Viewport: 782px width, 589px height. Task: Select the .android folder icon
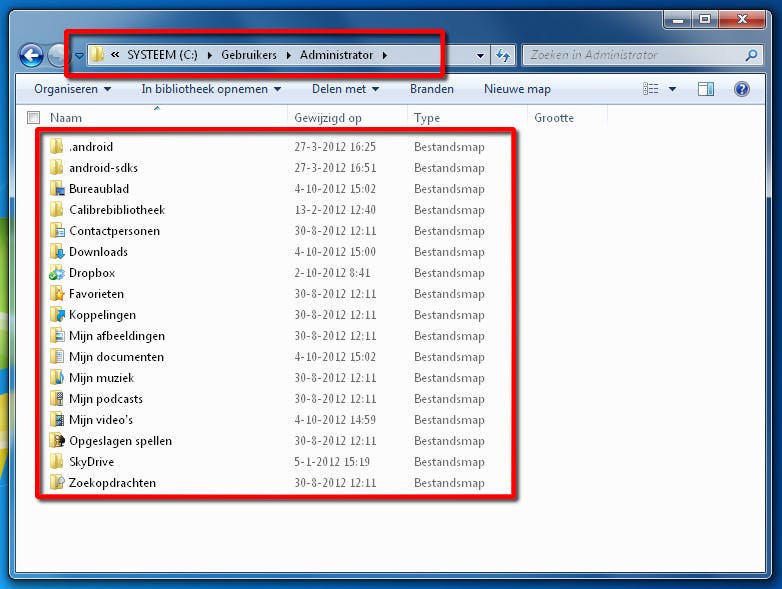click(x=57, y=147)
